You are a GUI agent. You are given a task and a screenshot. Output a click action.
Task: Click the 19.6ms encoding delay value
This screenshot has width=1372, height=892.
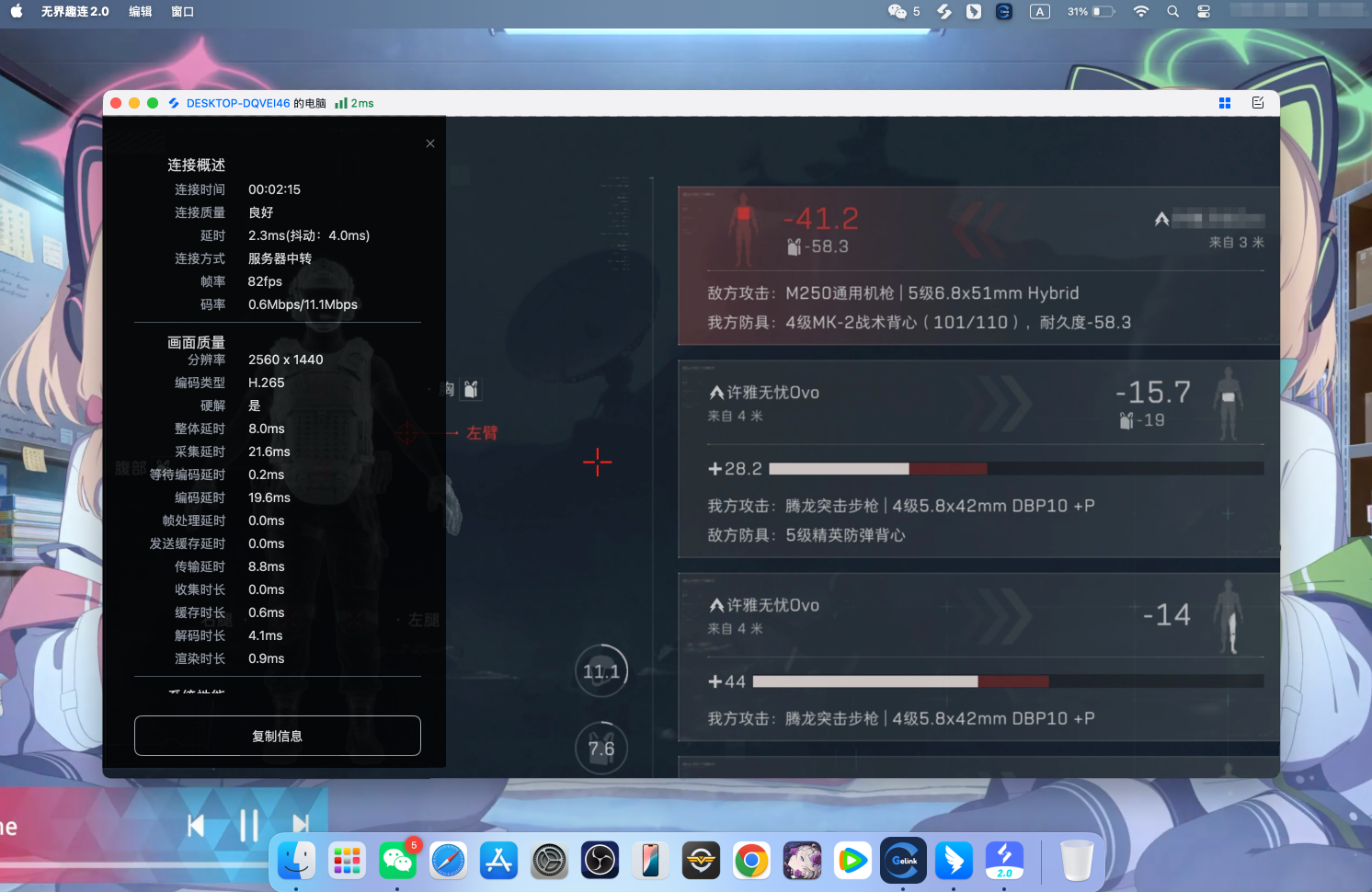[269, 497]
